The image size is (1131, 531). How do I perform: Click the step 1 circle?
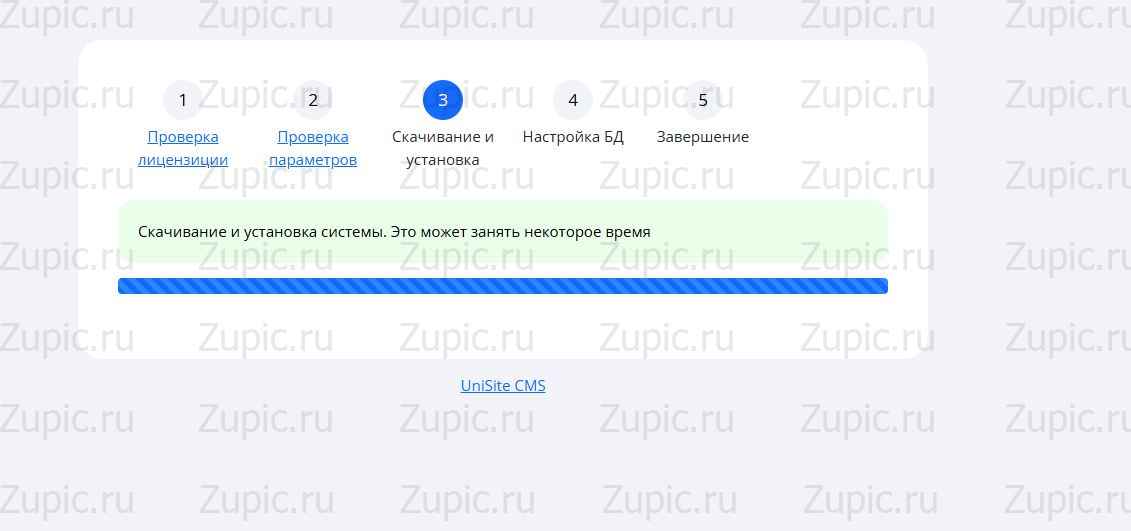coord(182,100)
